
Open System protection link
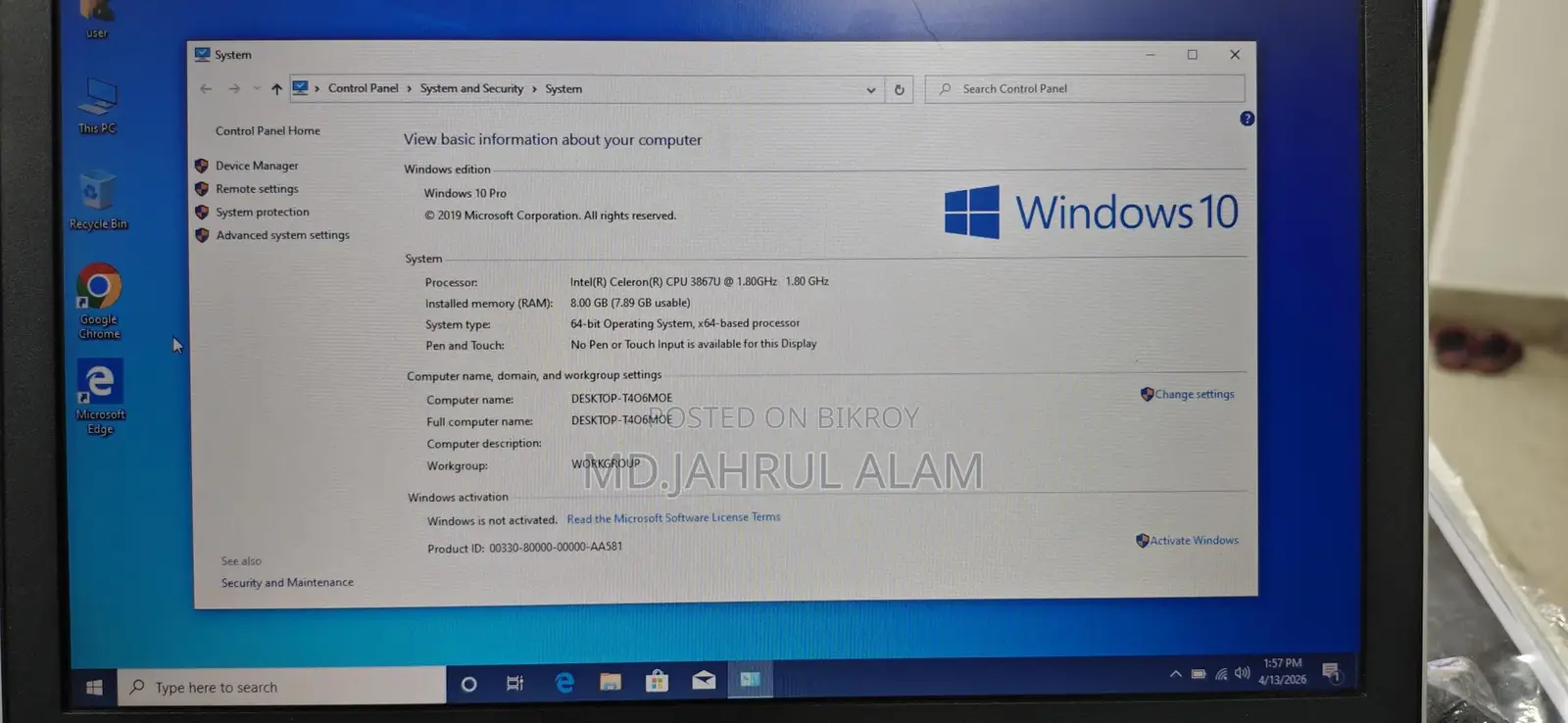click(263, 212)
